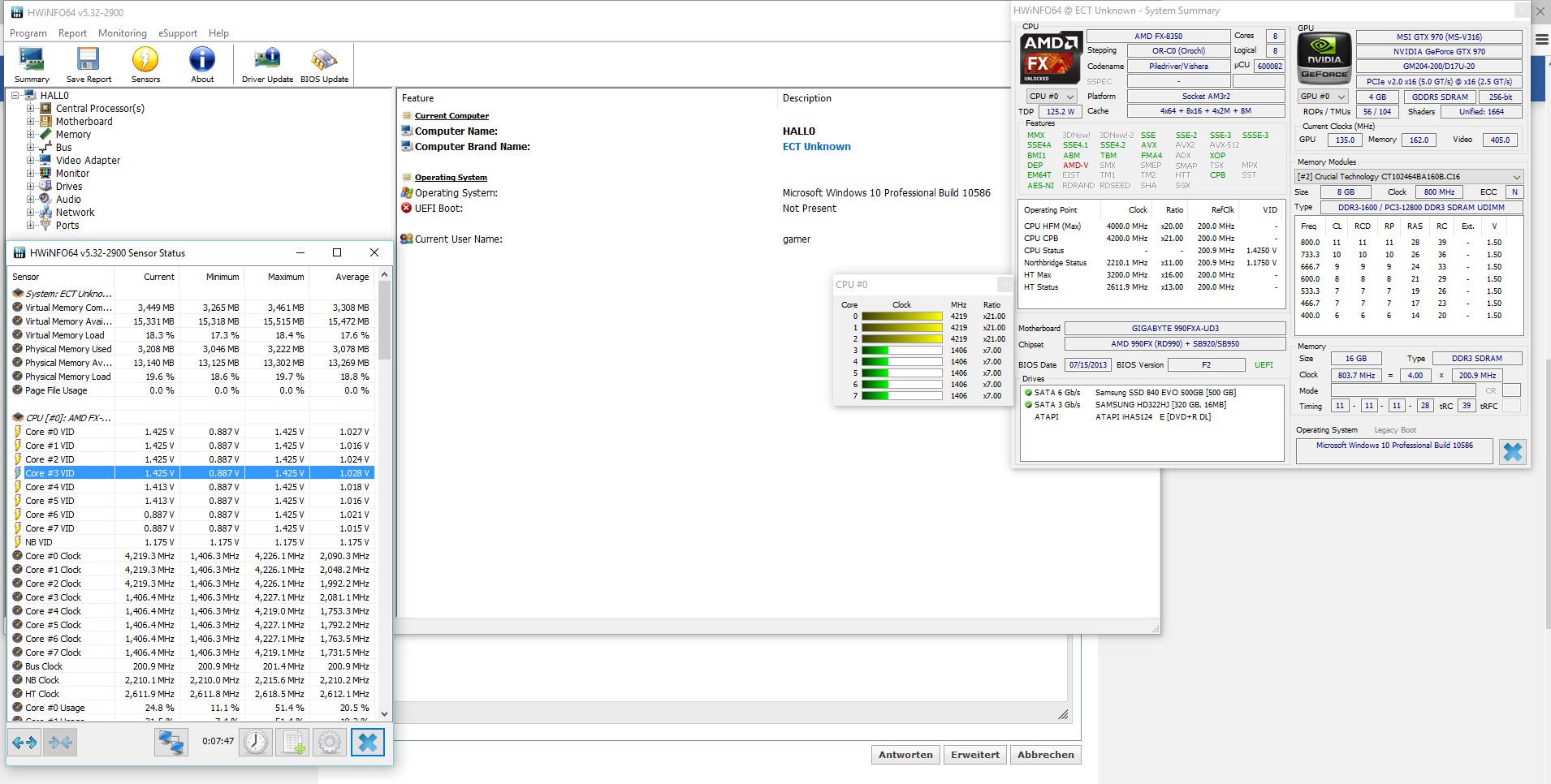Viewport: 1551px width, 784px height.
Task: Click the AMD FX-8350 CPU name field
Action: point(1158,36)
